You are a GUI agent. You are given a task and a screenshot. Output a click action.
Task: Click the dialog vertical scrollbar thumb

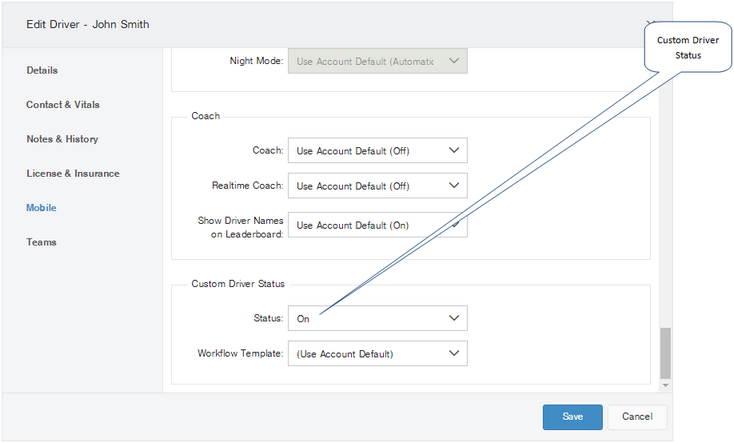tap(665, 353)
